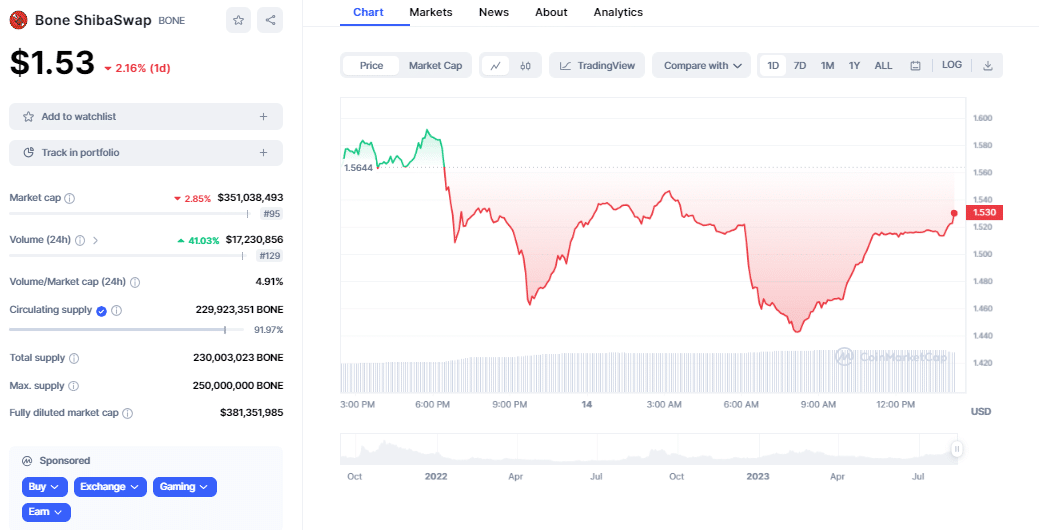The width and height of the screenshot is (1039, 530).
Task: Click the 1.530 current price label
Action: click(x=985, y=213)
